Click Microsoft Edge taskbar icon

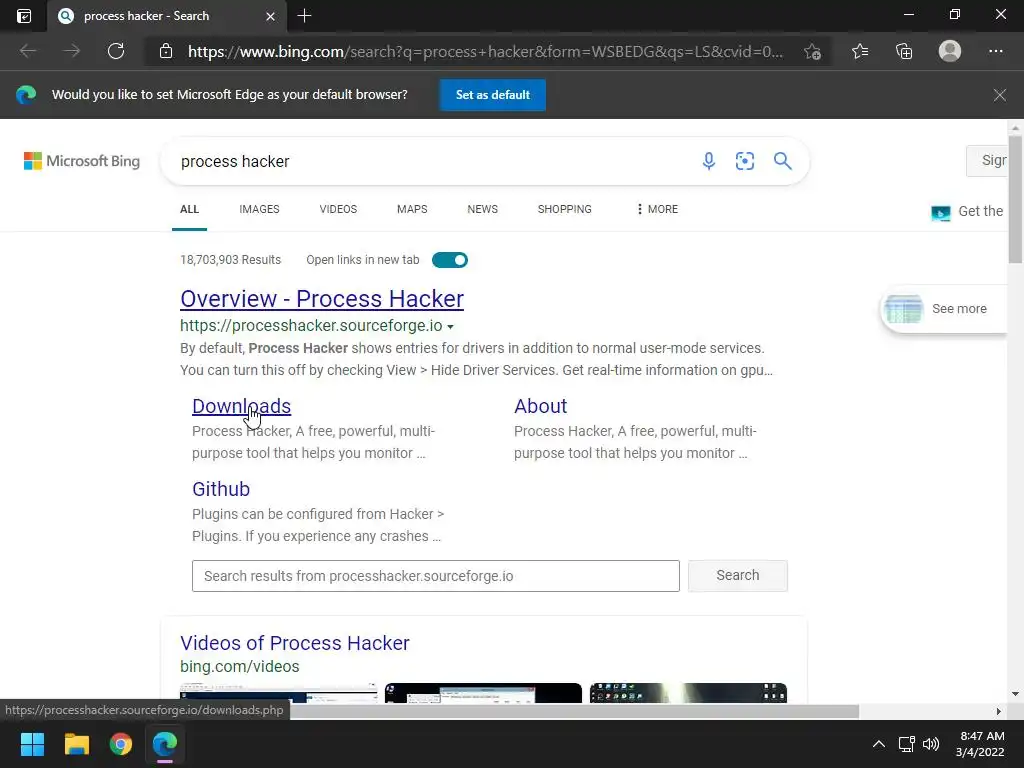tap(165, 744)
